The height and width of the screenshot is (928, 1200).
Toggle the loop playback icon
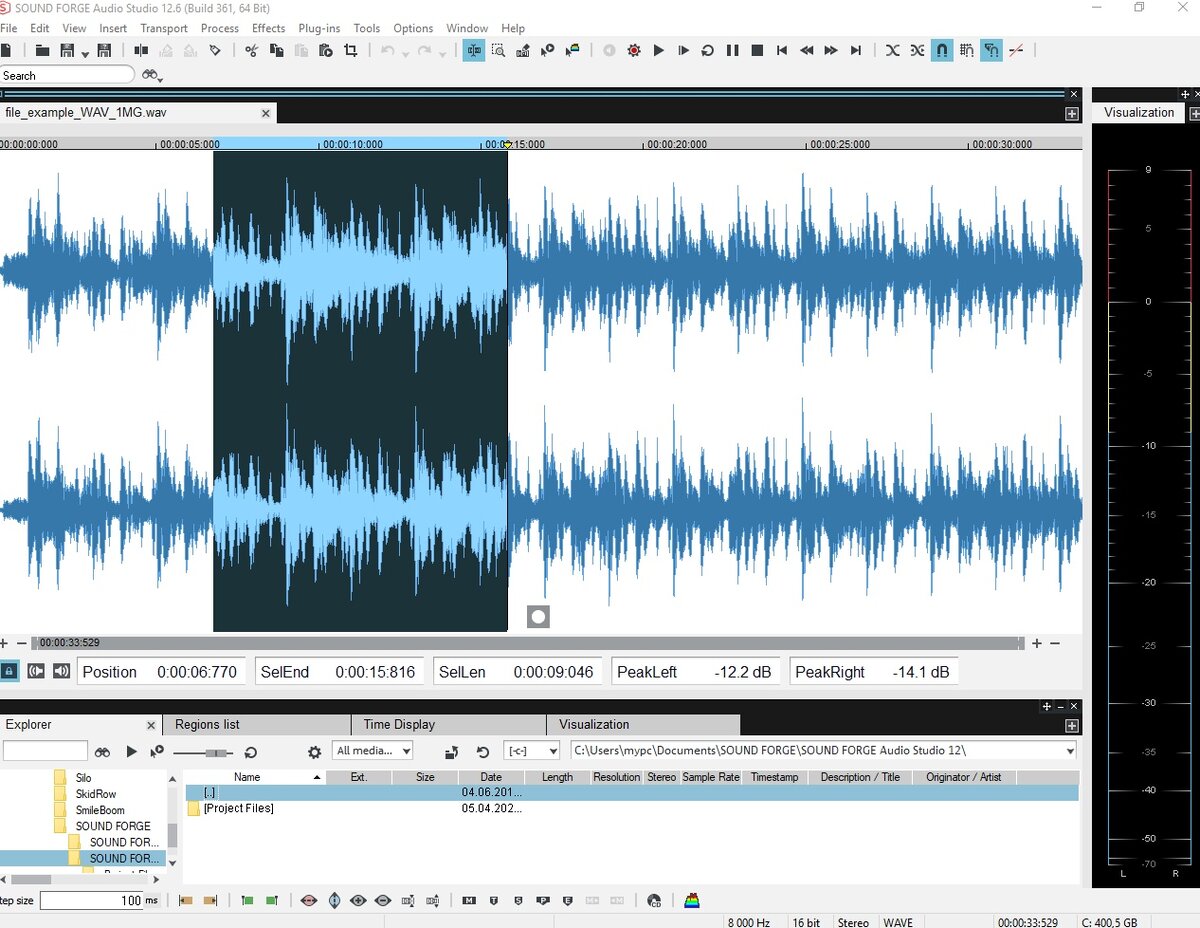[x=708, y=50]
